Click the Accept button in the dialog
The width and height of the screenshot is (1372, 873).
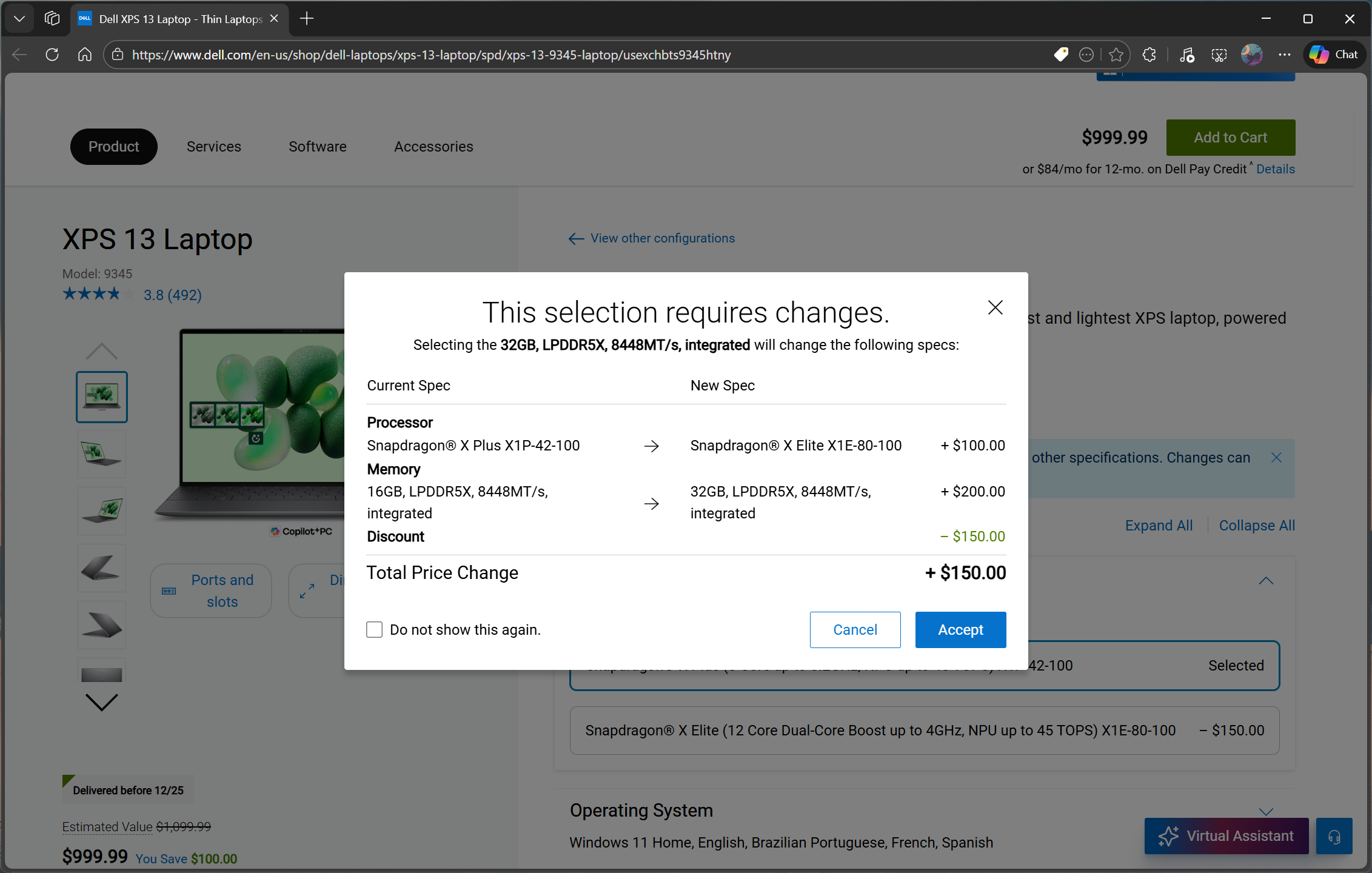(960, 629)
